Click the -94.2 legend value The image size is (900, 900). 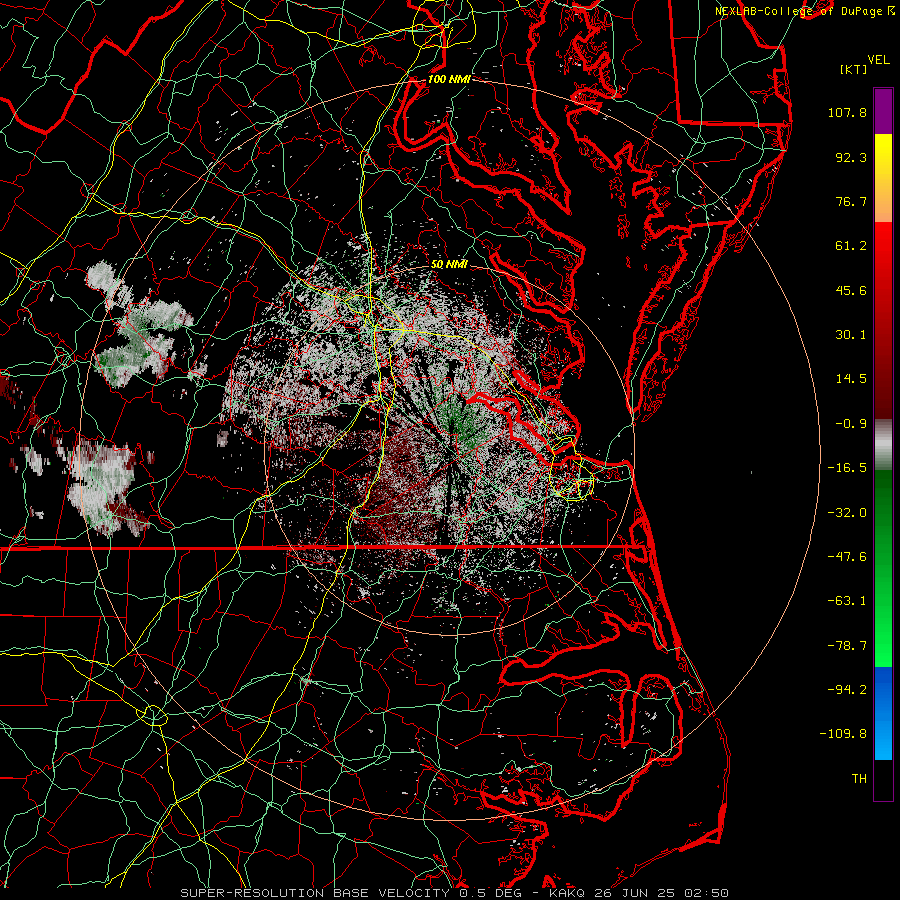(x=847, y=690)
